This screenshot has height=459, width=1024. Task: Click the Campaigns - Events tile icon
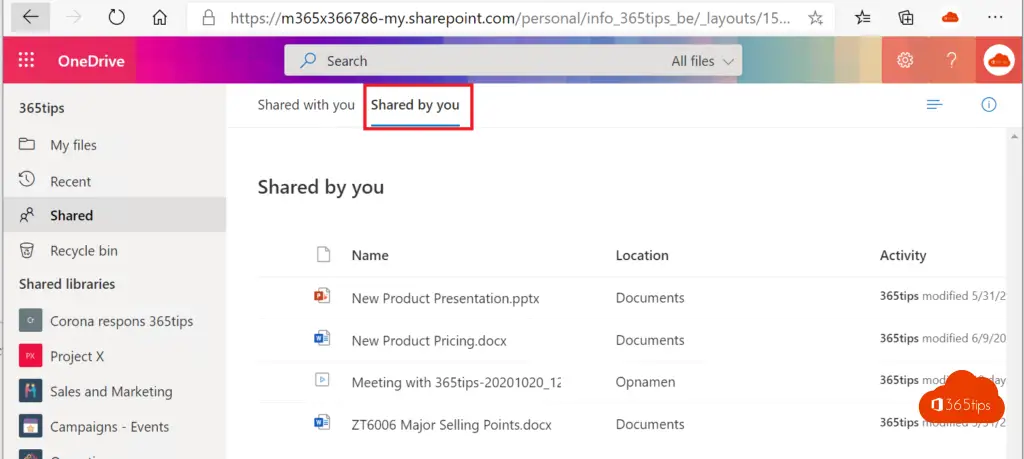click(31, 426)
